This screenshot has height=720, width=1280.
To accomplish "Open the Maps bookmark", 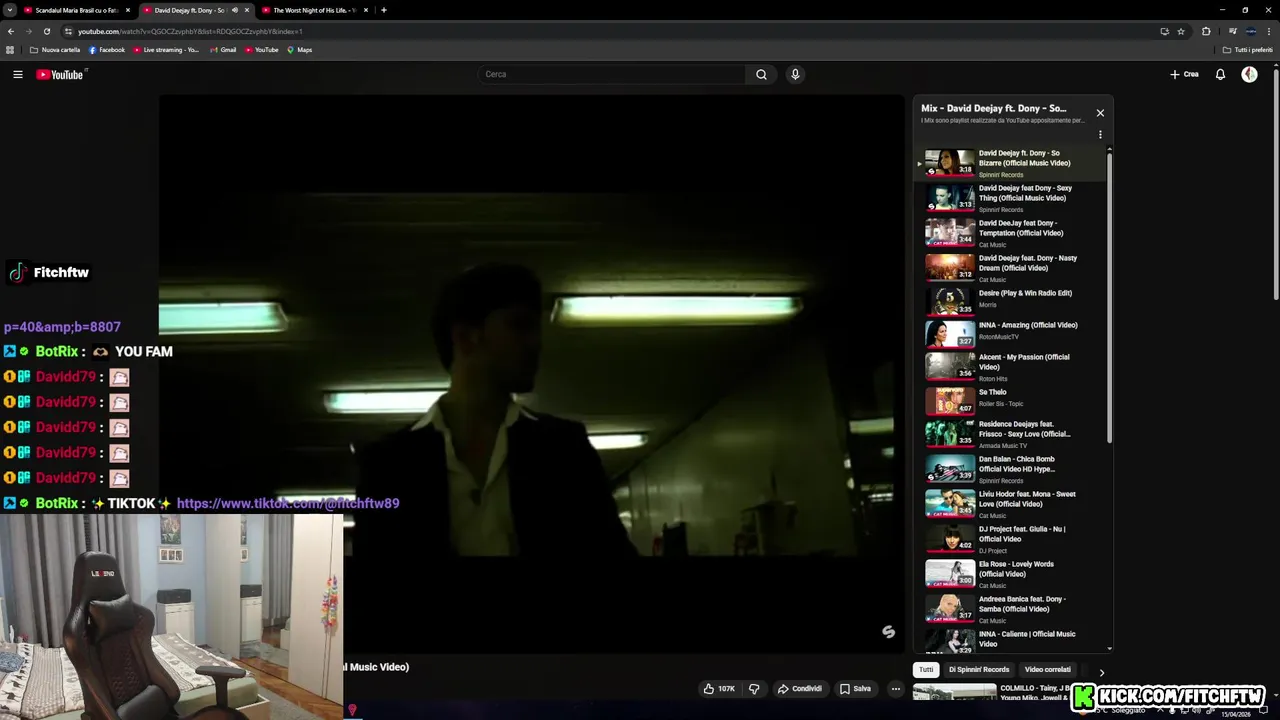I will 300,50.
